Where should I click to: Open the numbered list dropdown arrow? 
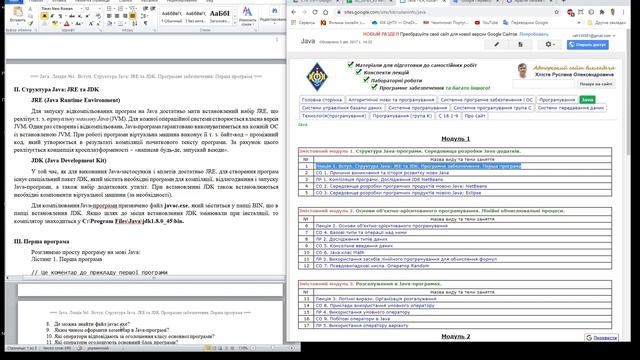point(126,9)
